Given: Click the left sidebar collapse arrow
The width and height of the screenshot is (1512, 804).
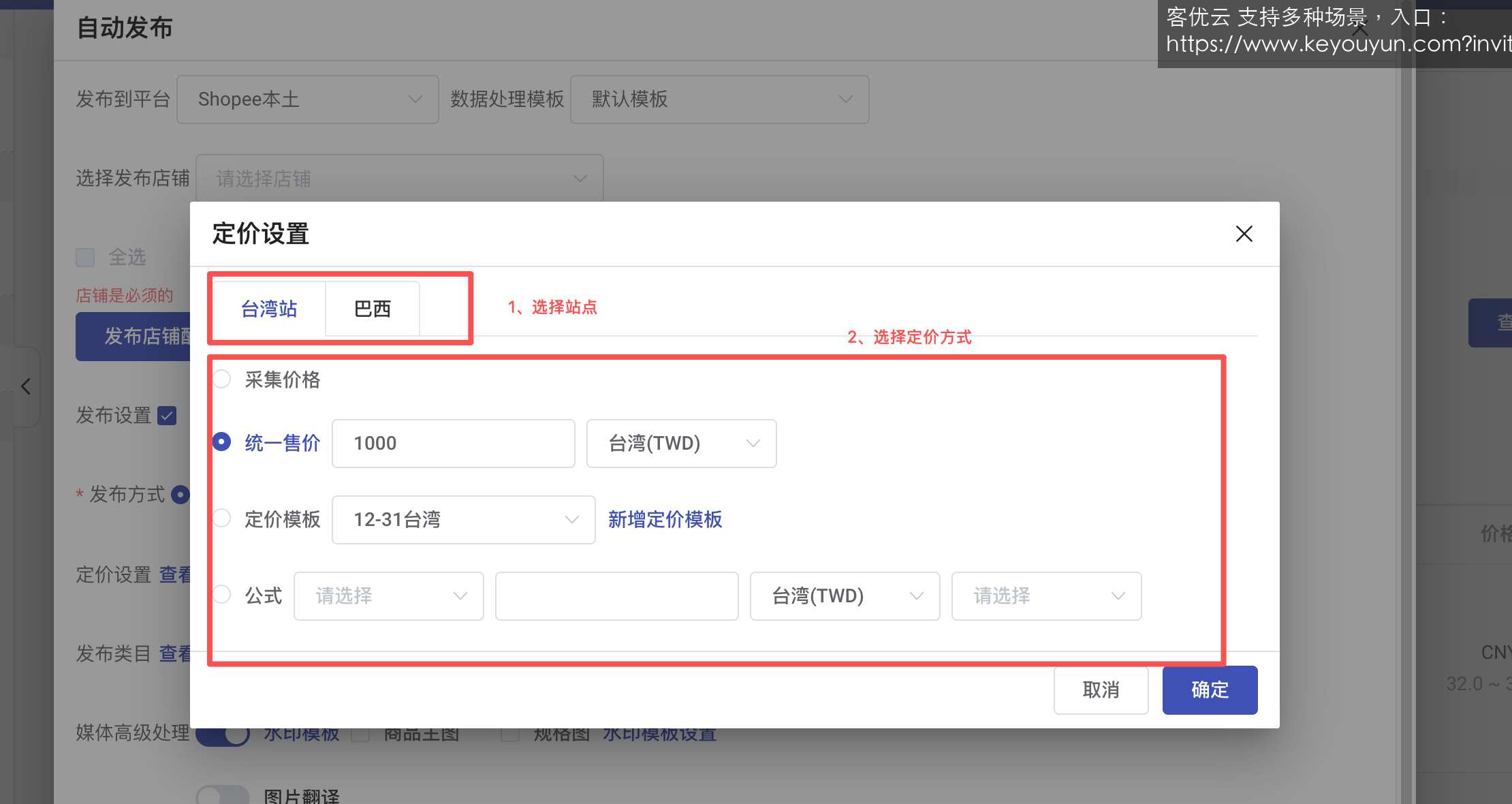Looking at the screenshot, I should click(26, 386).
